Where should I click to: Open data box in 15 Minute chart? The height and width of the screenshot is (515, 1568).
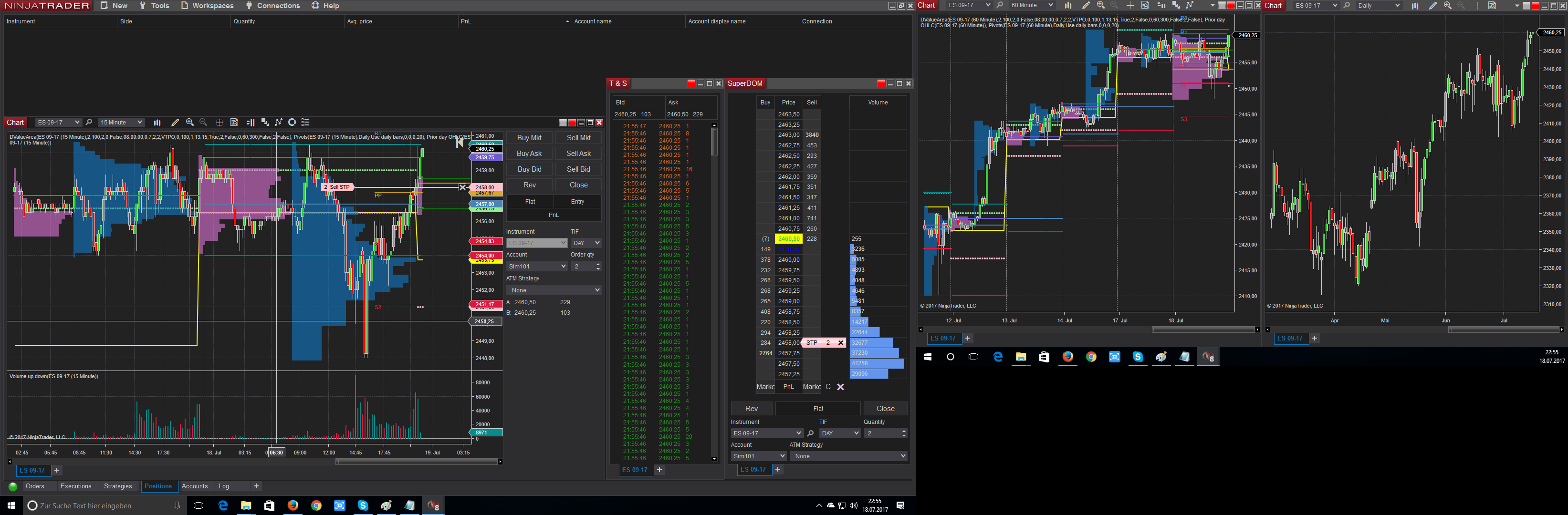(x=234, y=122)
